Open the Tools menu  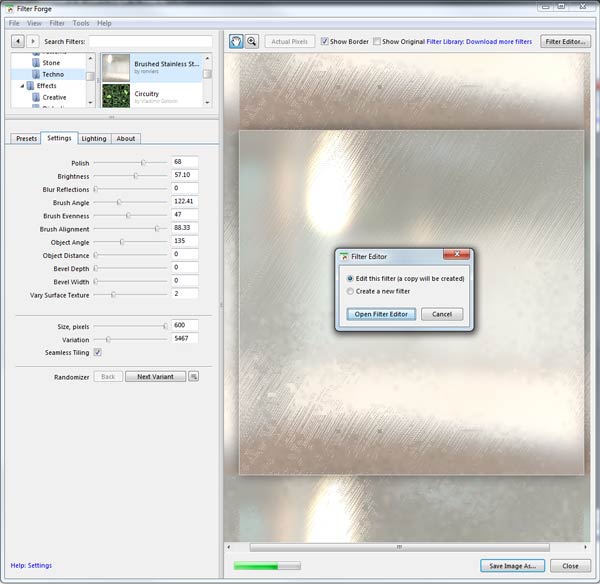pos(81,23)
